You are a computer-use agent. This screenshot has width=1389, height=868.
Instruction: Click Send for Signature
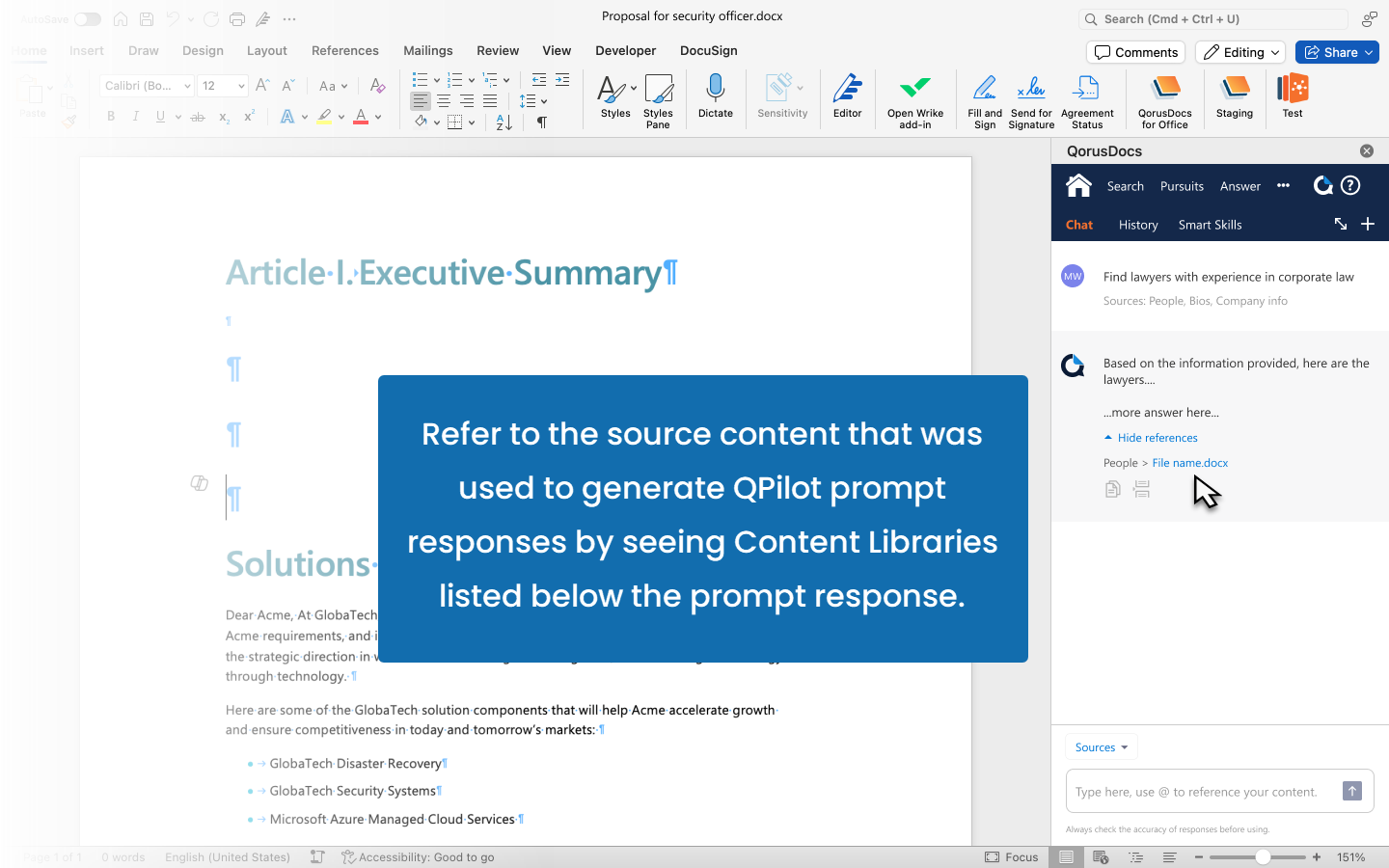coord(1031,101)
